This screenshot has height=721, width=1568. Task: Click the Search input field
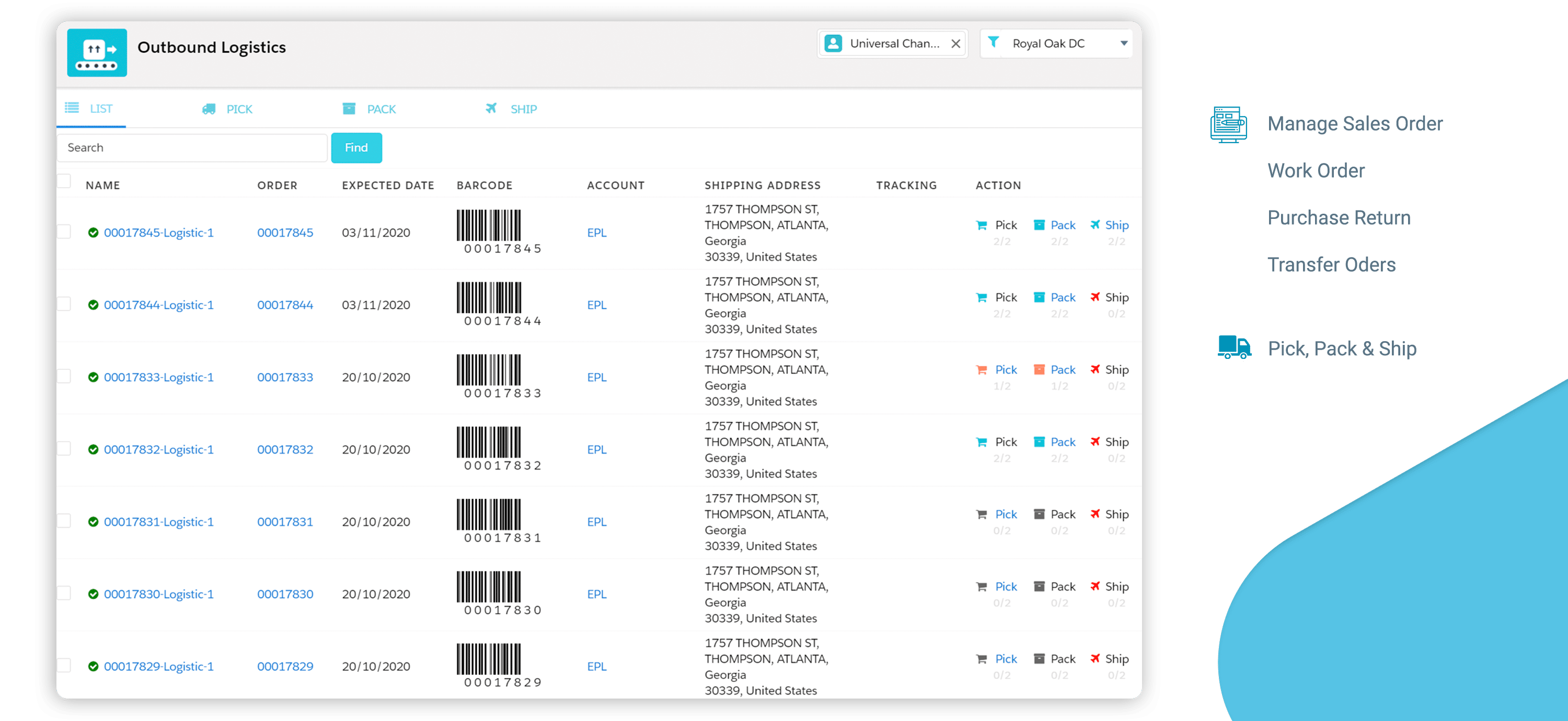192,148
